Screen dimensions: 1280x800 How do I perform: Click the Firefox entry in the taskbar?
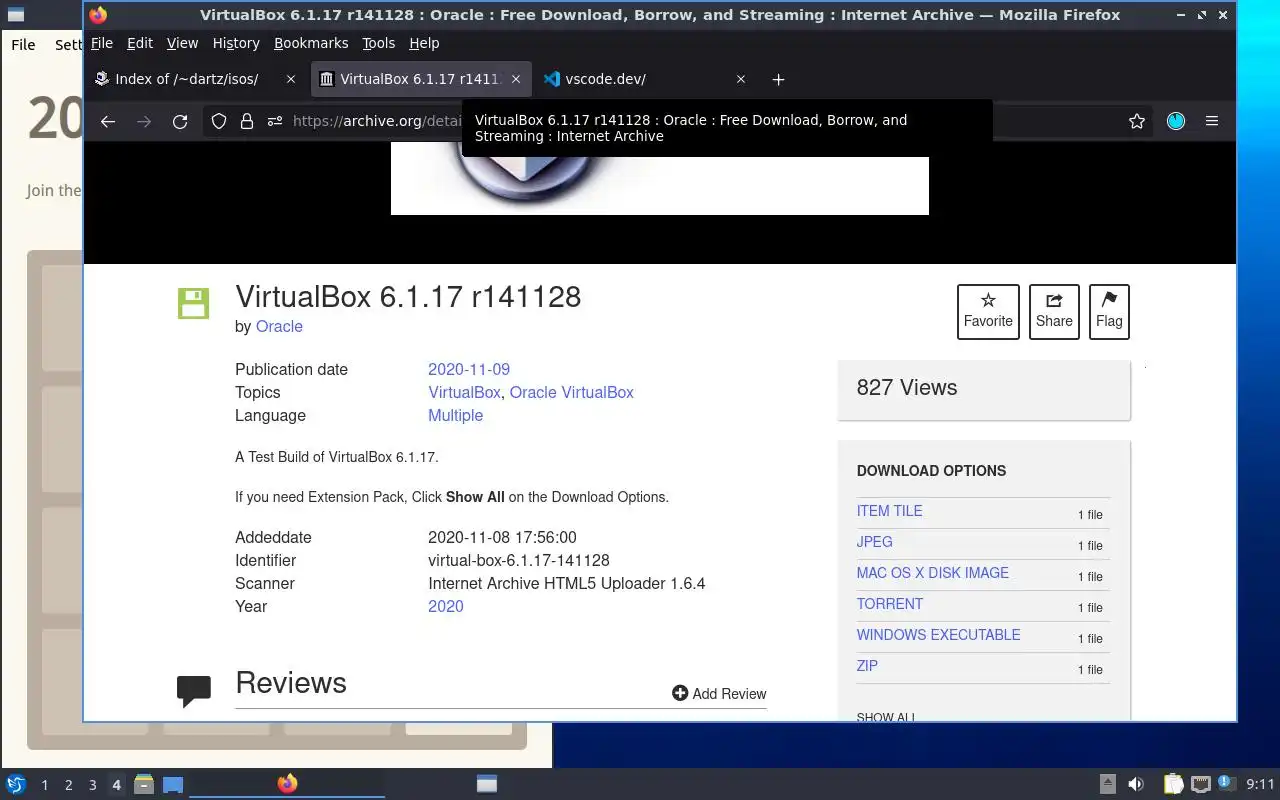287,784
